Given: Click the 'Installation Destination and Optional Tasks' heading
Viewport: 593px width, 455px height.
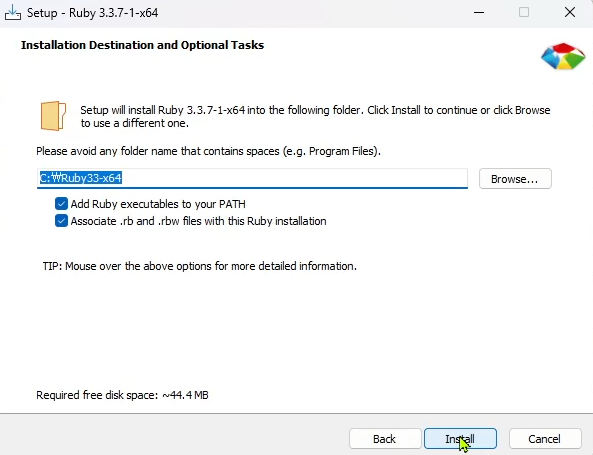Looking at the screenshot, I should click(142, 45).
